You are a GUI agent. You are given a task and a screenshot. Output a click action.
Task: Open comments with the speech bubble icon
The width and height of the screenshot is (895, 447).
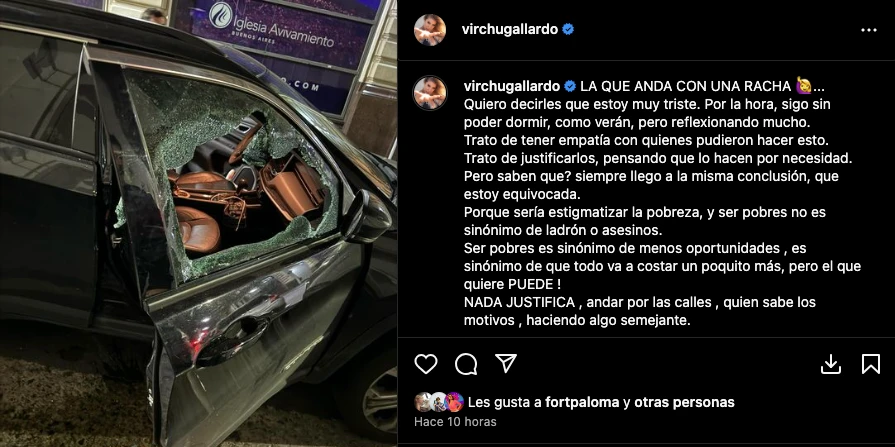466,364
